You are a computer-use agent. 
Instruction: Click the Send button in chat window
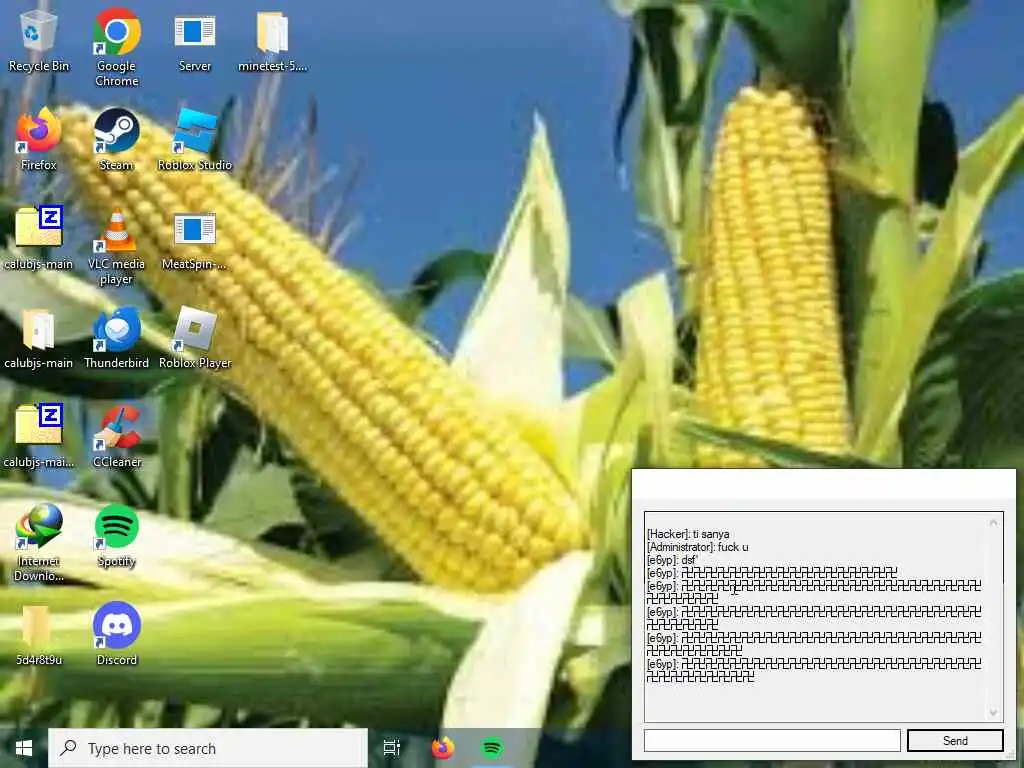click(955, 741)
